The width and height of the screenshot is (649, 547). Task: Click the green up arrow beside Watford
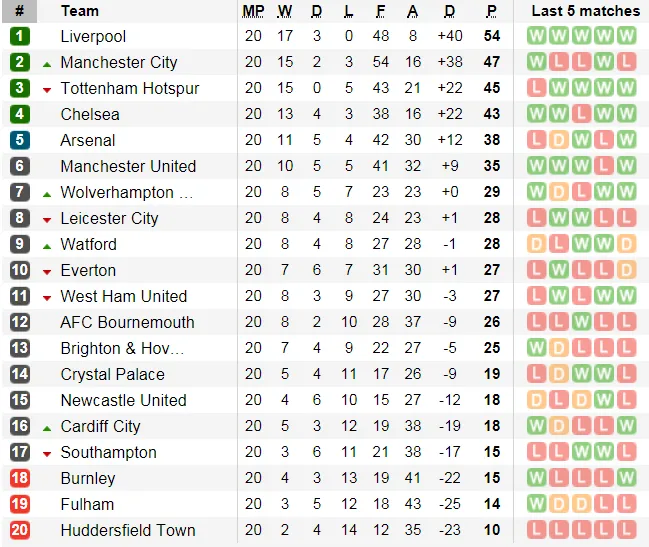[x=47, y=245]
